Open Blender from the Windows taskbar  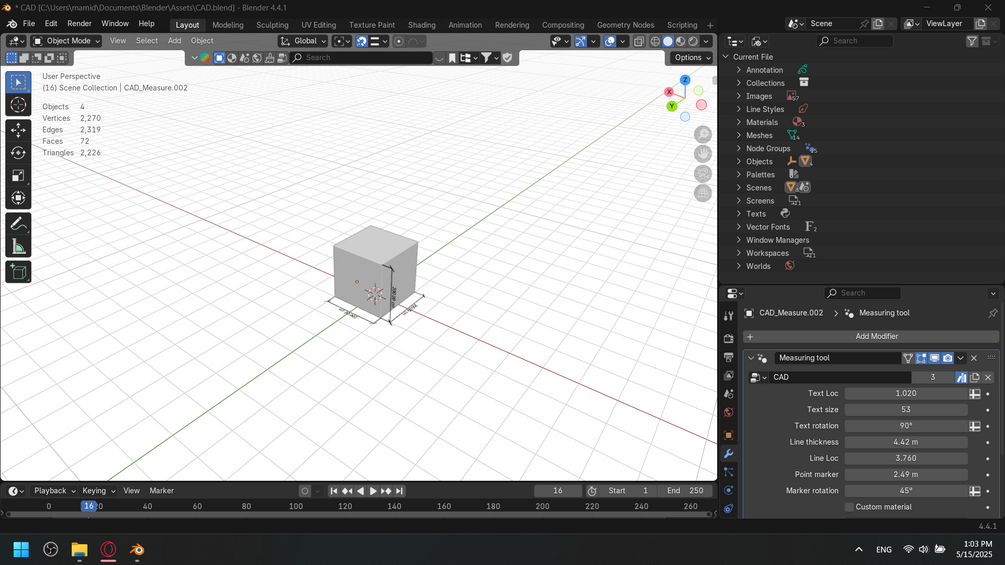[137, 550]
